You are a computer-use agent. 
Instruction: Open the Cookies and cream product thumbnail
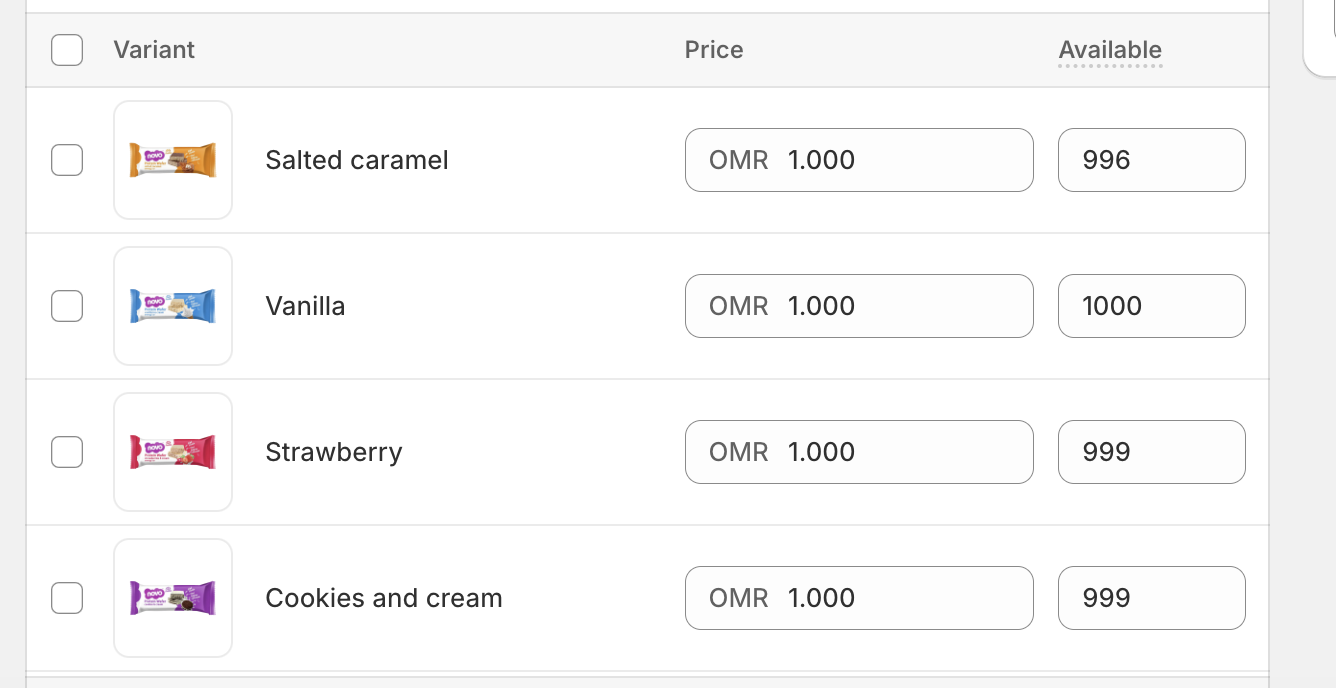click(x=173, y=598)
